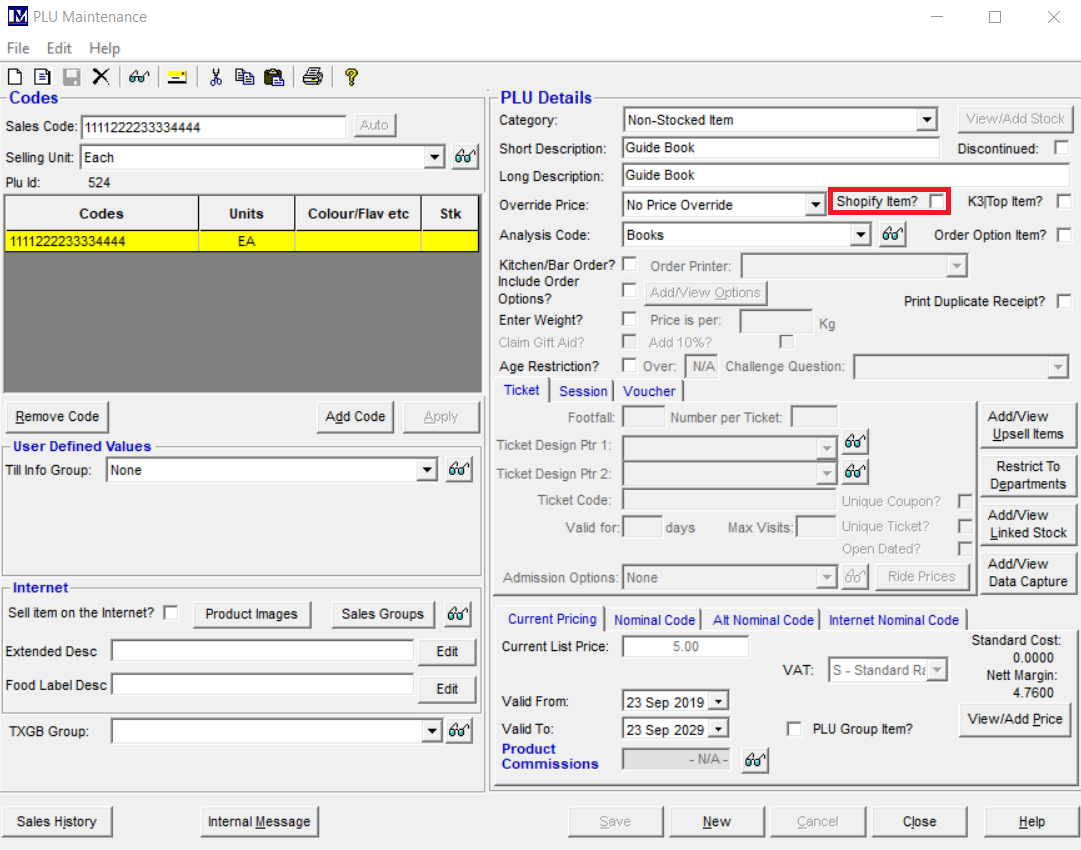The height and width of the screenshot is (850, 1081).
Task: Switch to the Voucher tab
Action: click(x=649, y=391)
